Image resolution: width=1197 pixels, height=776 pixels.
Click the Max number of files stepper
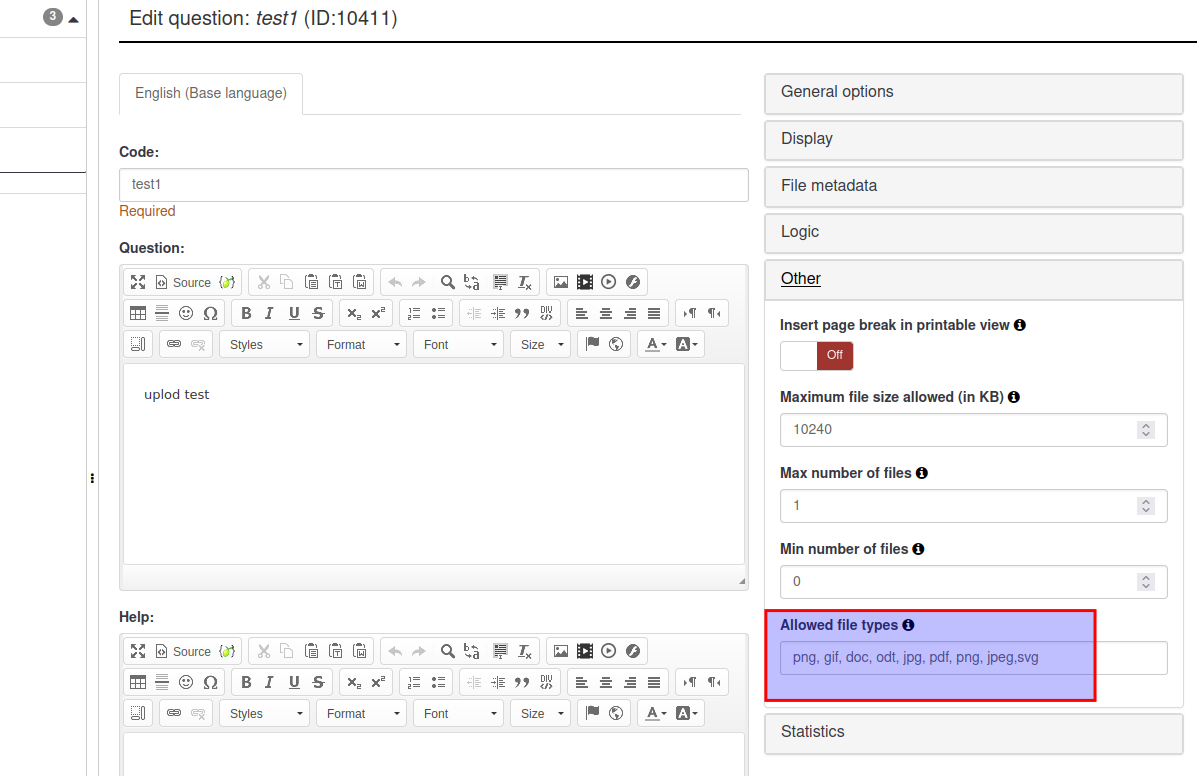pyautogui.click(x=1146, y=506)
